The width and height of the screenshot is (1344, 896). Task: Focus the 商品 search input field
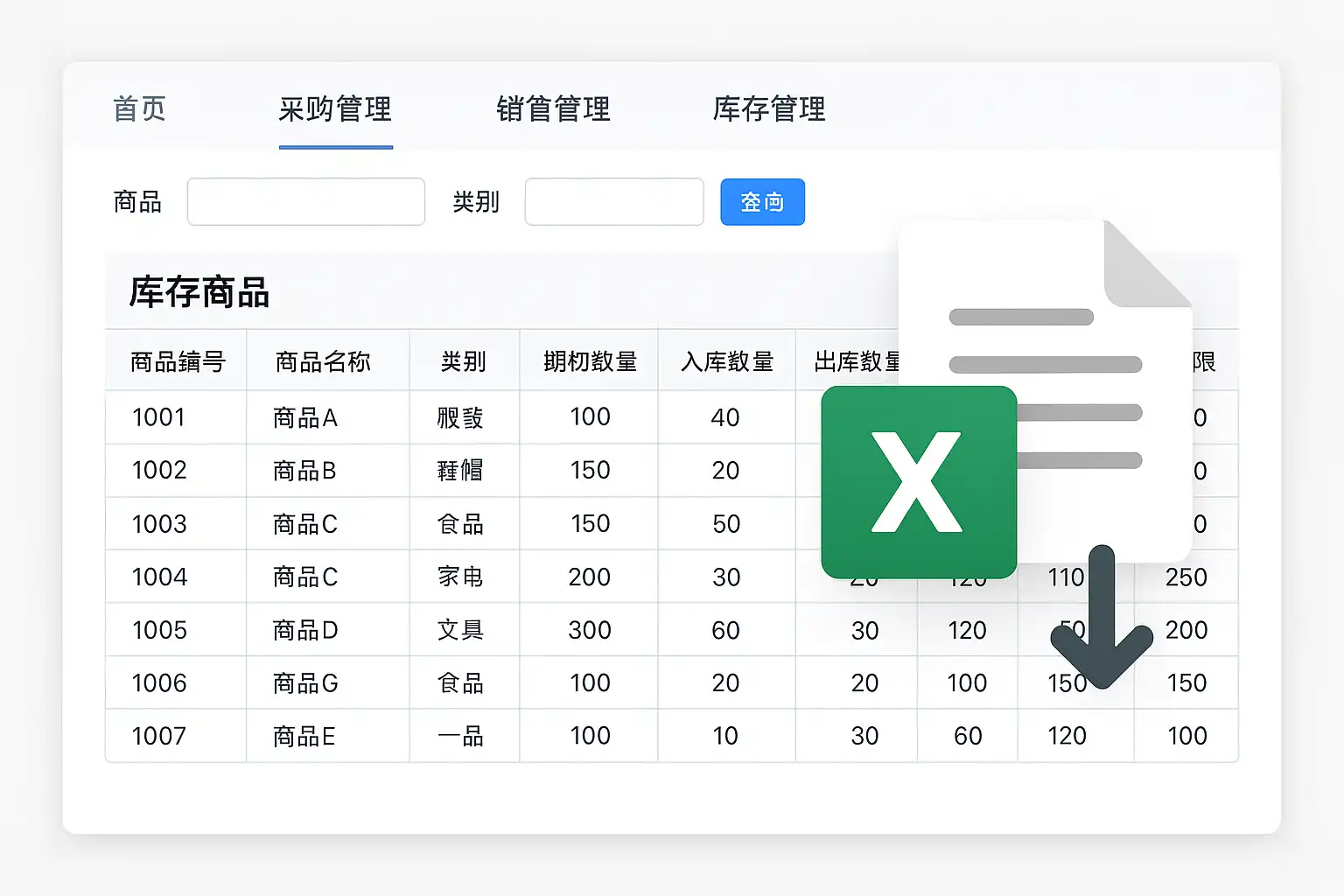click(x=306, y=202)
